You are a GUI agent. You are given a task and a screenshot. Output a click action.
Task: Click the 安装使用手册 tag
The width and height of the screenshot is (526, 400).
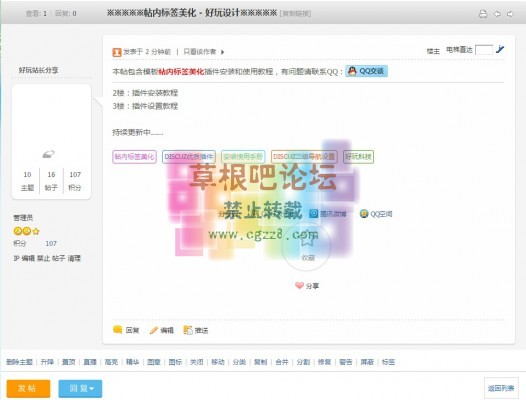243,157
